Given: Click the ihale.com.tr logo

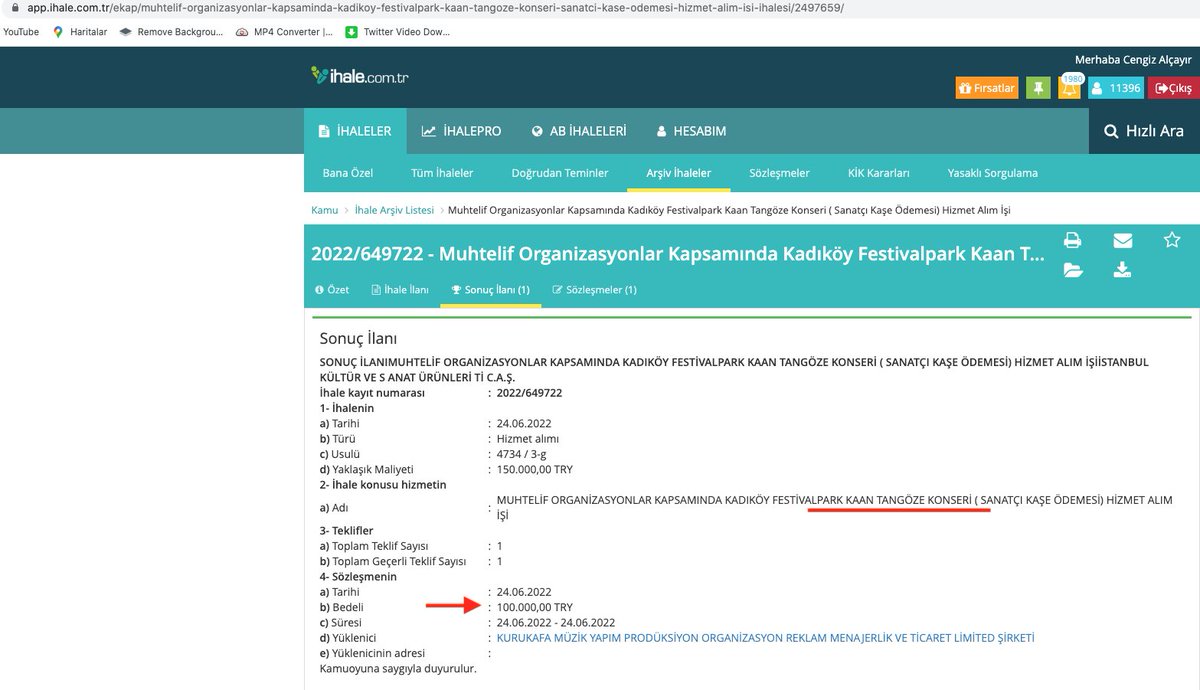Looking at the screenshot, I should (360, 75).
